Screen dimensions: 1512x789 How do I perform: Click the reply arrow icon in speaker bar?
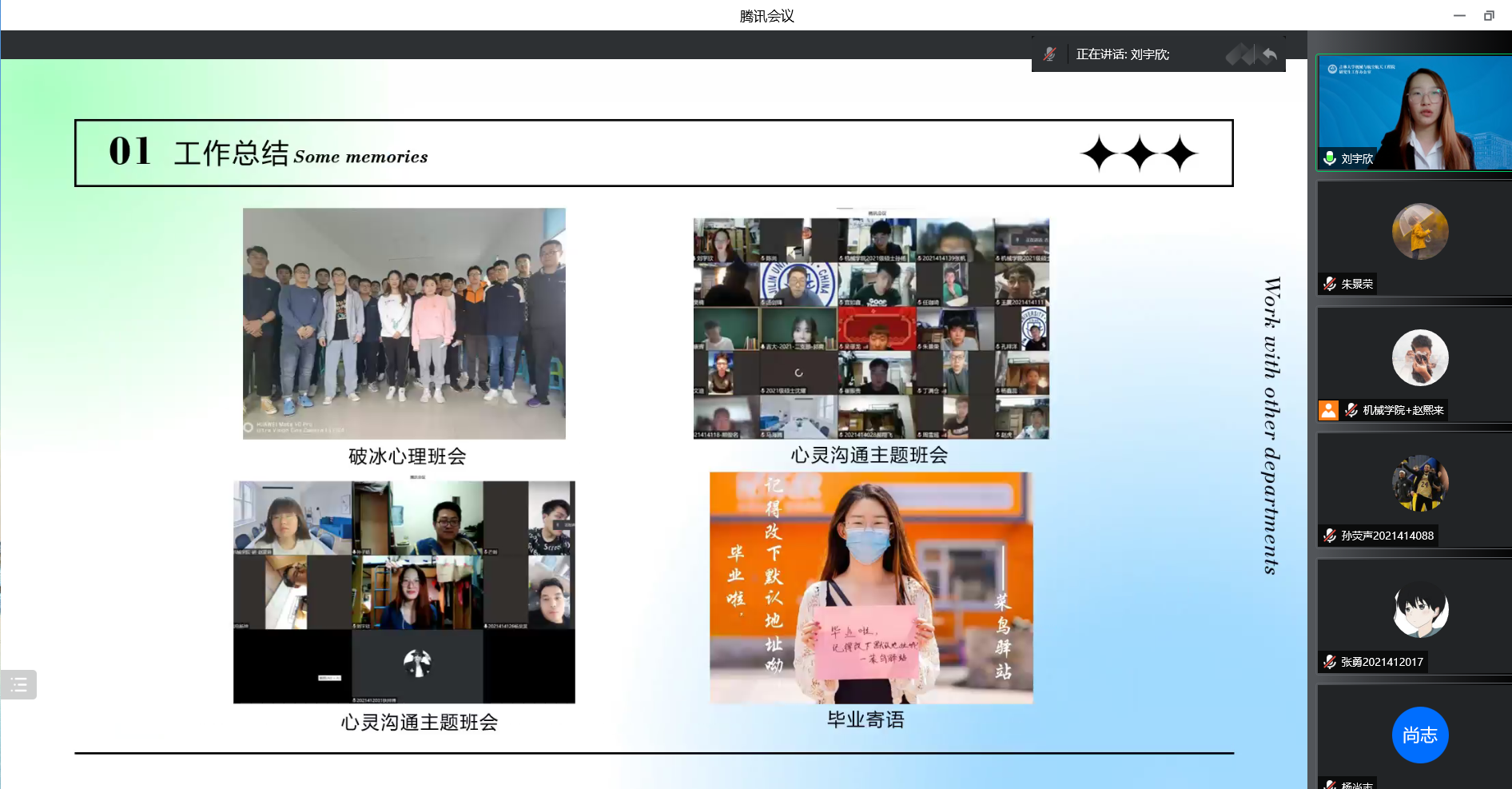click(x=1269, y=54)
